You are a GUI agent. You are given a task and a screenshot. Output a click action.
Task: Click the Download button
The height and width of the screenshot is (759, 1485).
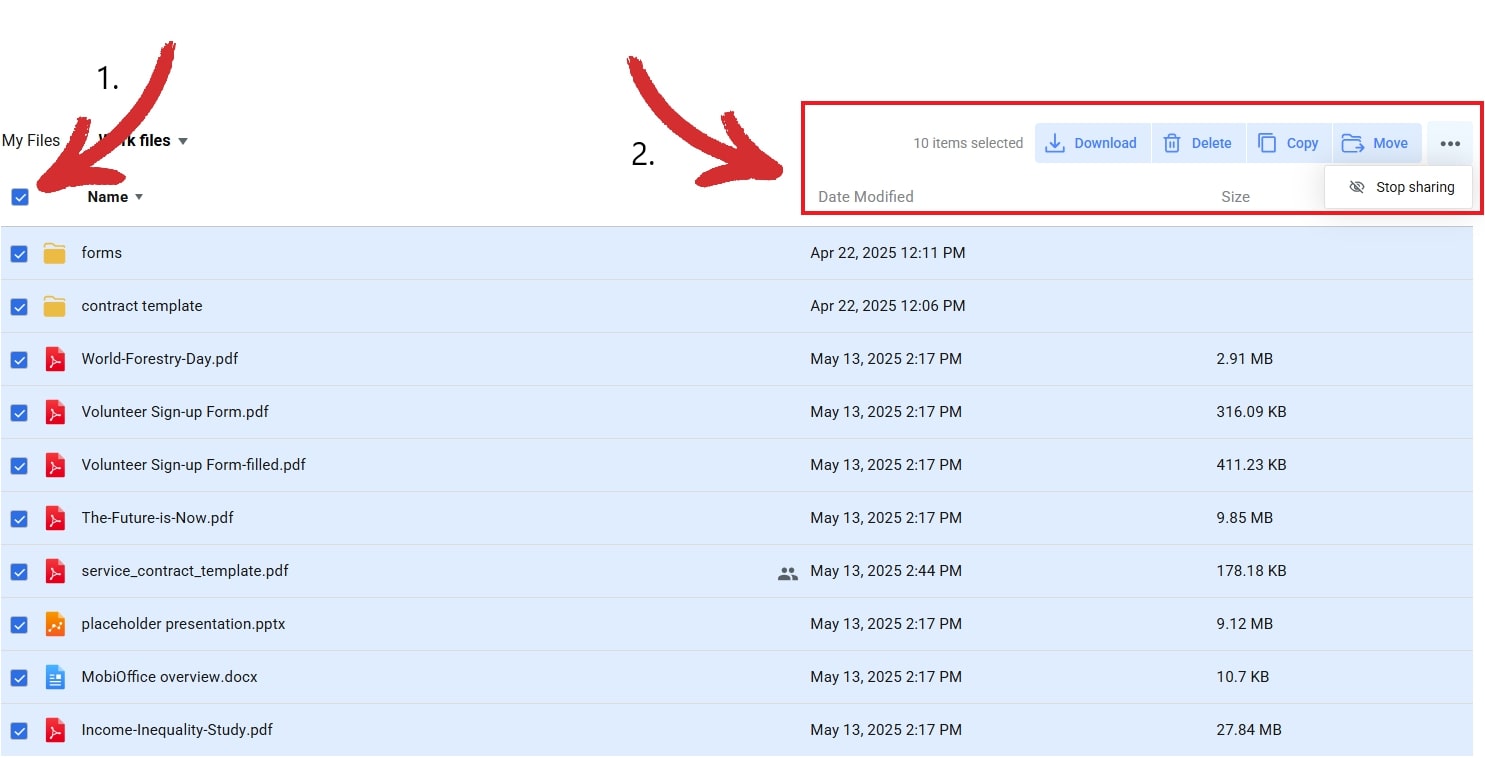(x=1106, y=143)
